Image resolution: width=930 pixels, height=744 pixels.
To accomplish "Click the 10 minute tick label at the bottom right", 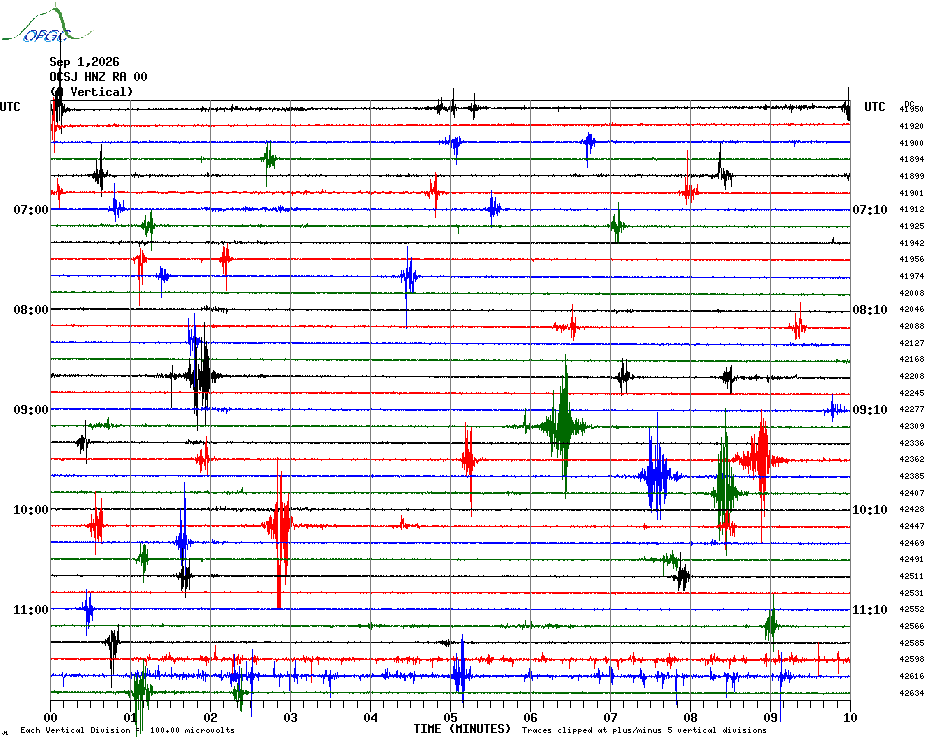I will 850,717.
